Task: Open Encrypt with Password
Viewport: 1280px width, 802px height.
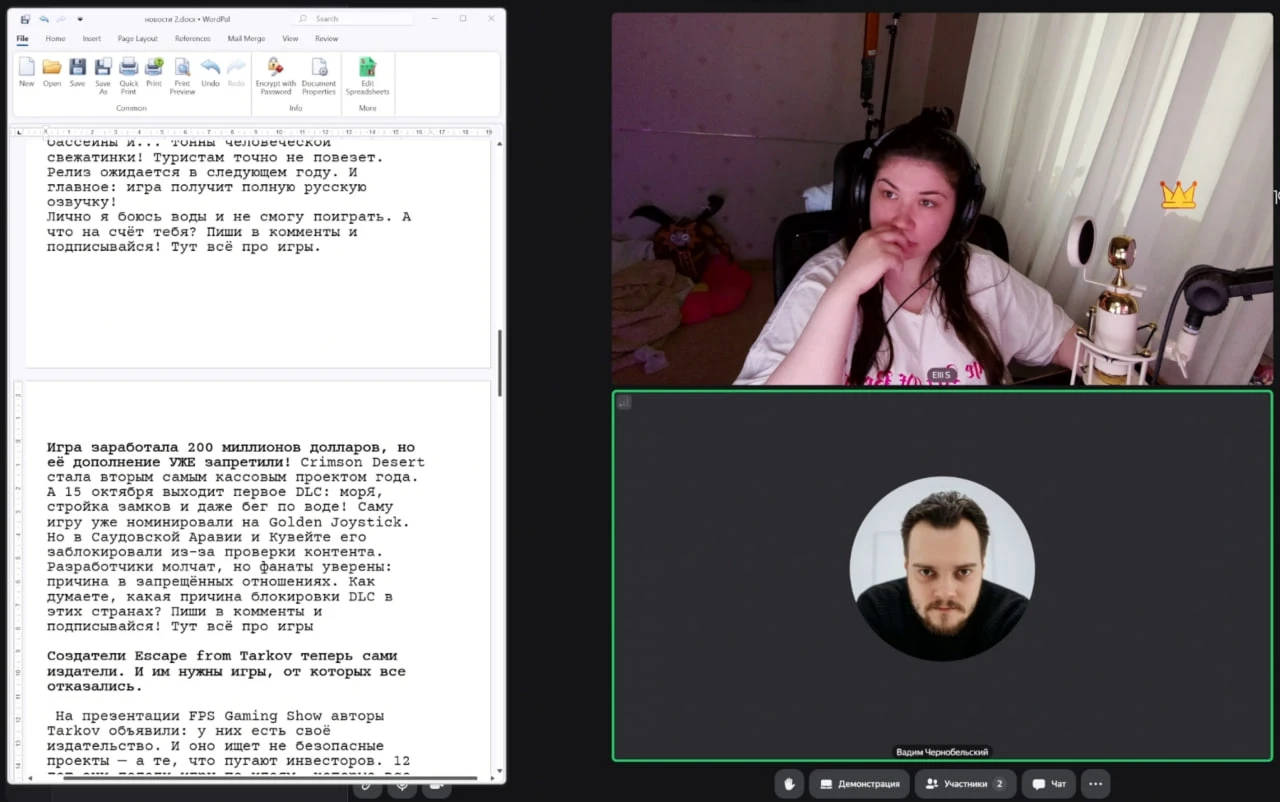Action: [275, 76]
